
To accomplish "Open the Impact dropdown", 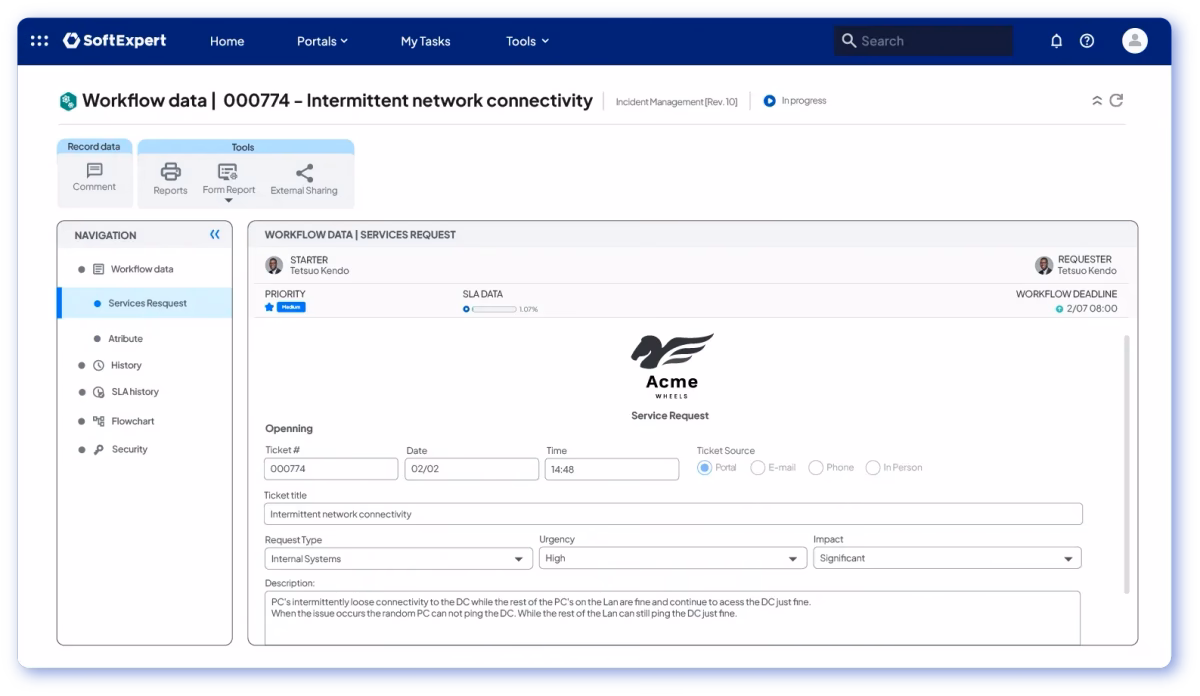I will coord(946,559).
